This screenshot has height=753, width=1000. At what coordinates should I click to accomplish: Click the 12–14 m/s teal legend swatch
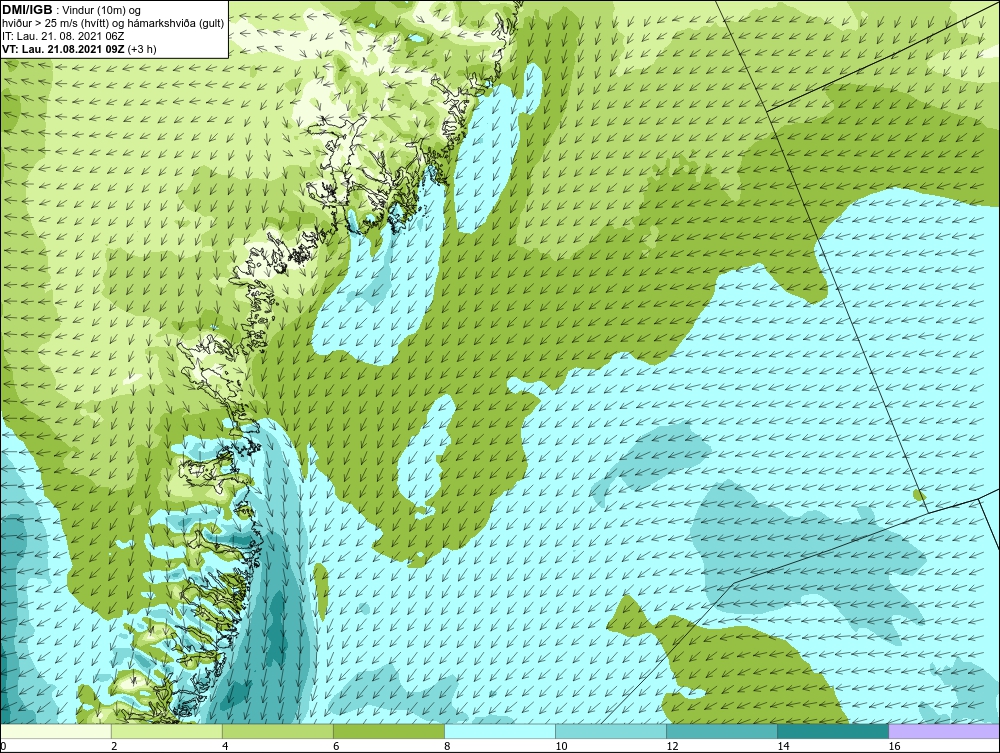coord(722,731)
